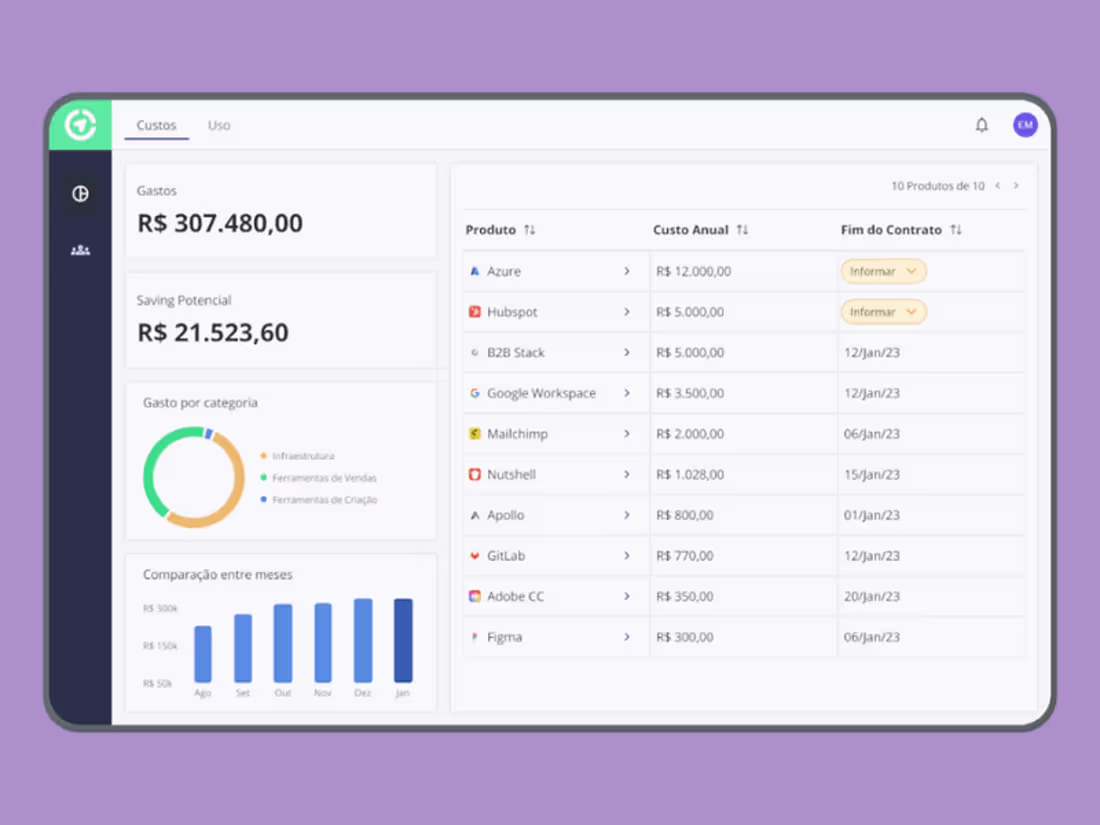Viewport: 1100px width, 825px height.
Task: Expand the Adobe CC row chevron
Action: (626, 596)
